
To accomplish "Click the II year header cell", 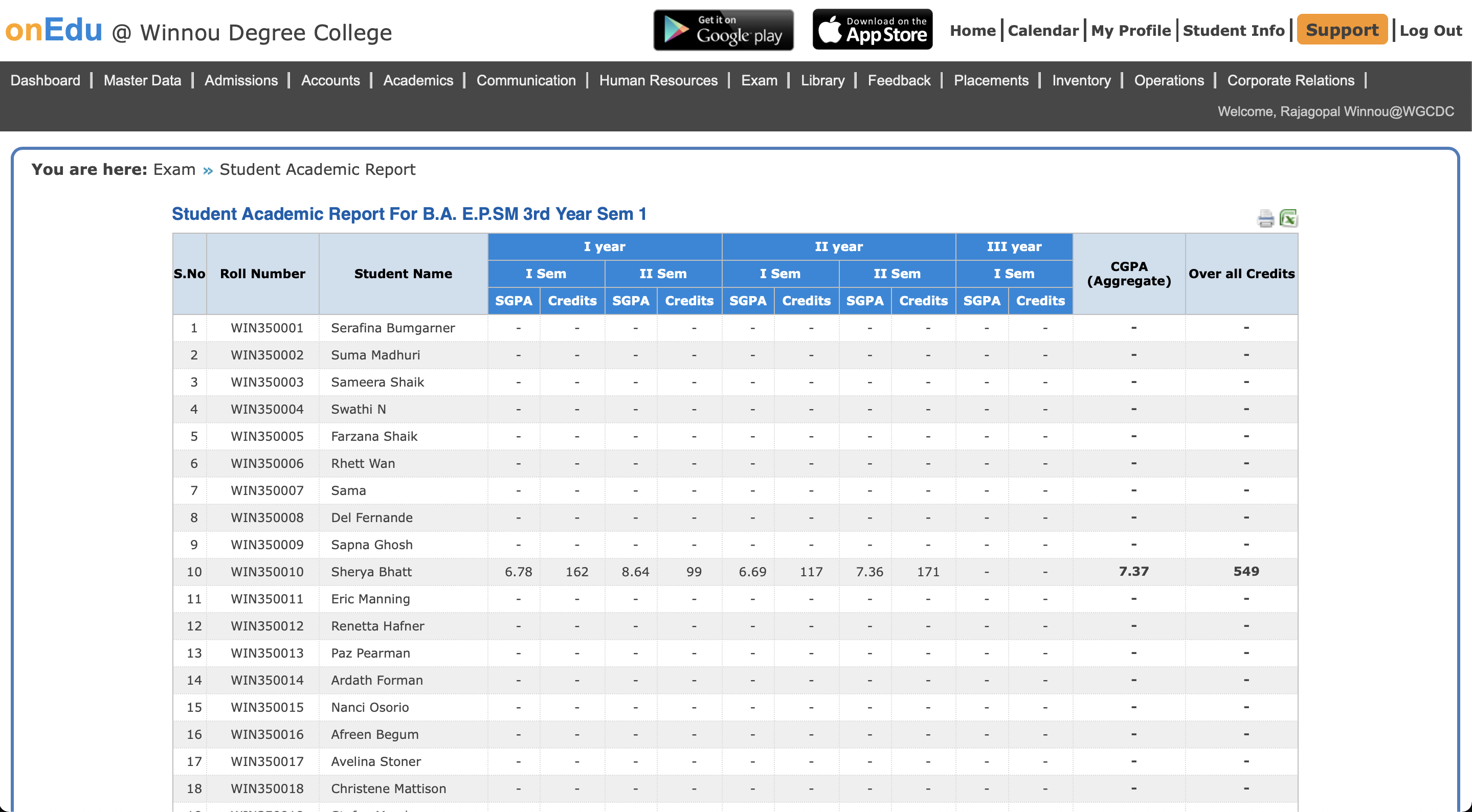I will [x=838, y=247].
